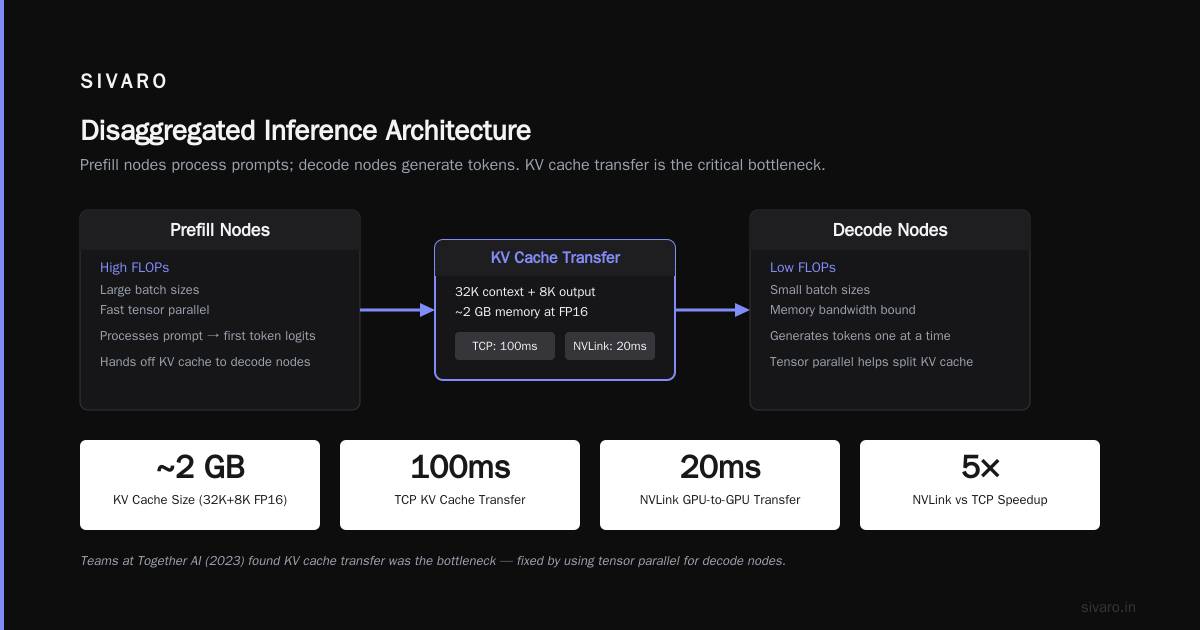Click the SIVARO logo text
The image size is (1200, 630).
pos(124,82)
